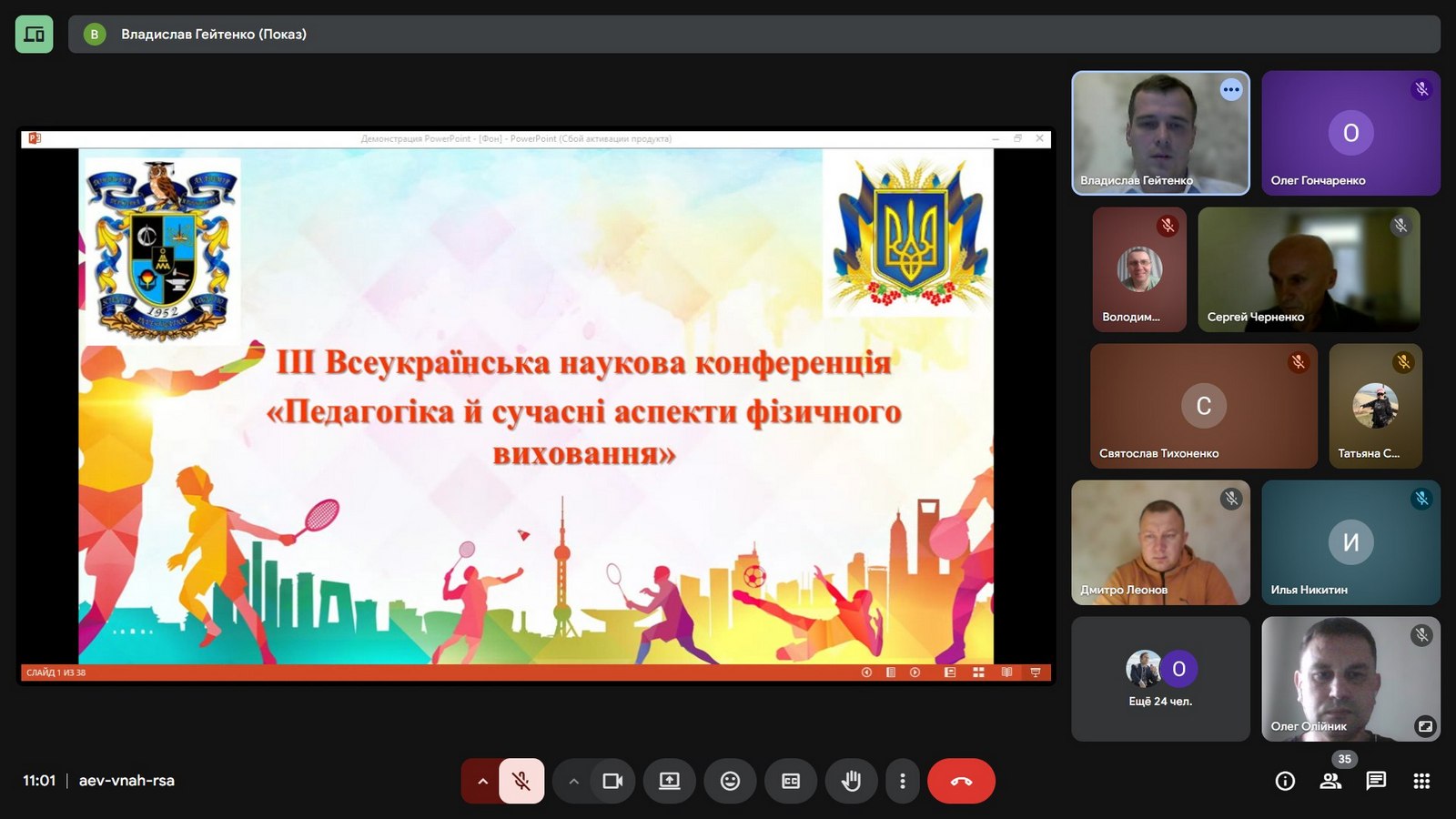Leave the call with red hang-up button

point(961,781)
